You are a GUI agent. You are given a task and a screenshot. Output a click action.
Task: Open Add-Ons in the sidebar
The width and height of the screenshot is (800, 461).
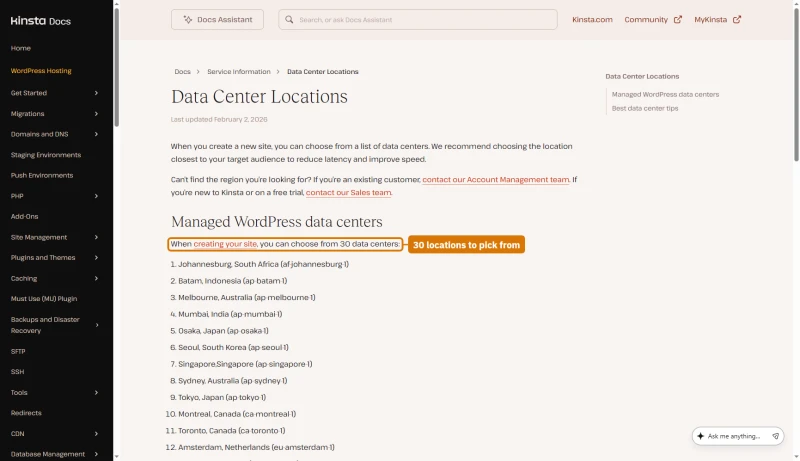click(24, 216)
